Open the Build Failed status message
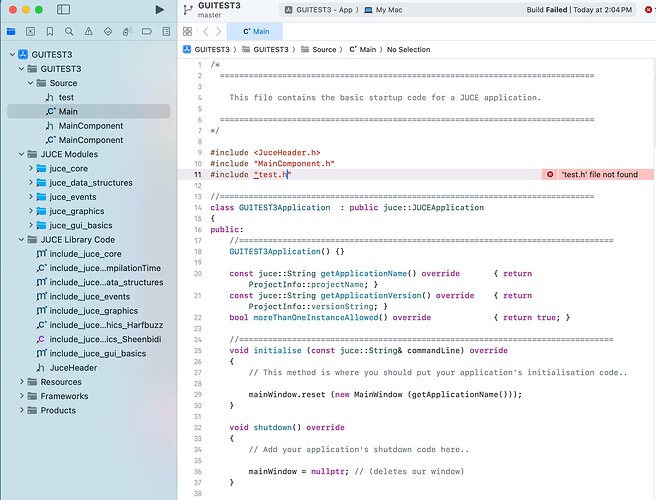The image size is (656, 500). click(579, 10)
